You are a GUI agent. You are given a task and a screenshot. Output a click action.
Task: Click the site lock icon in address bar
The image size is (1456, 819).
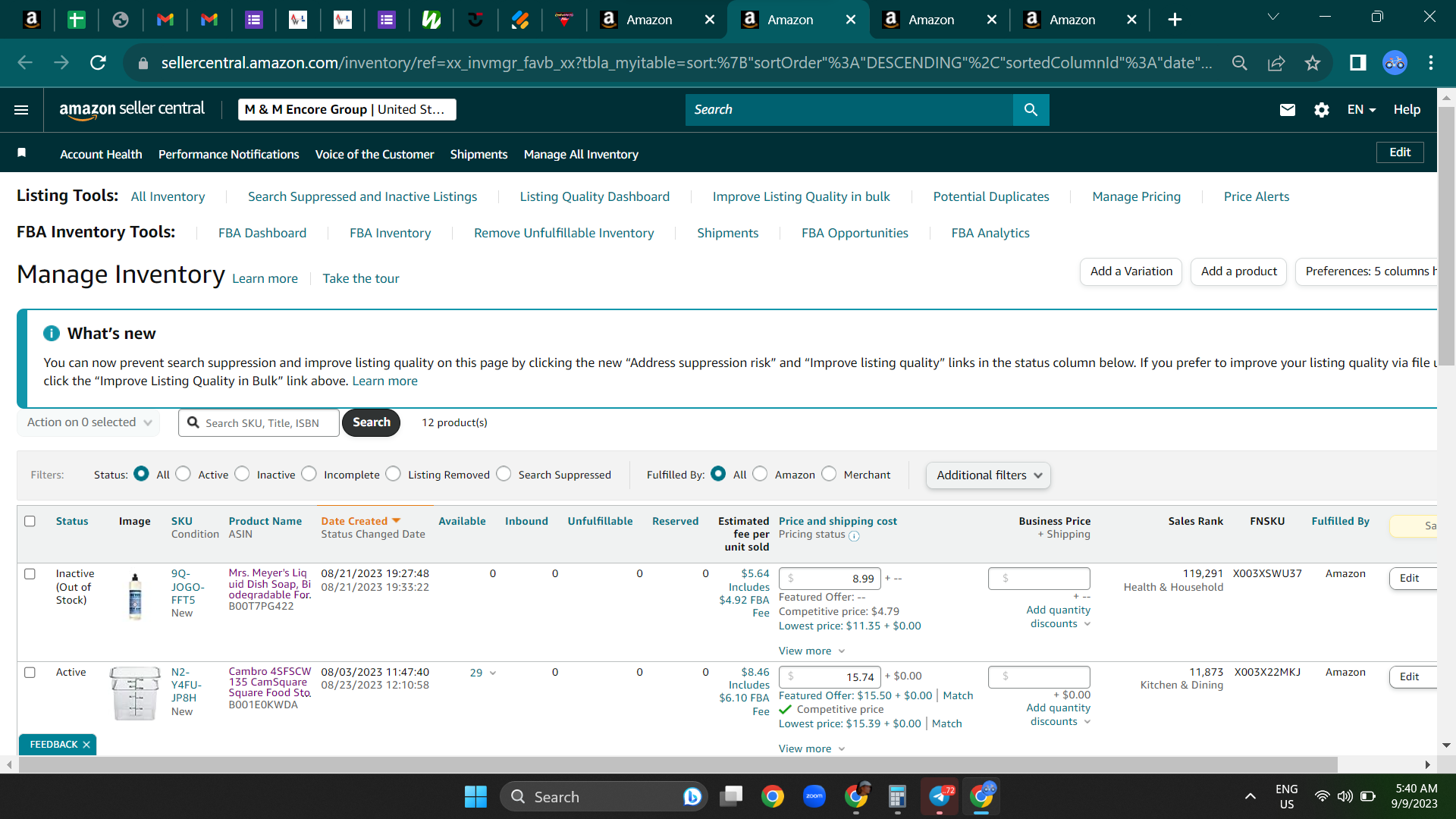pyautogui.click(x=143, y=64)
